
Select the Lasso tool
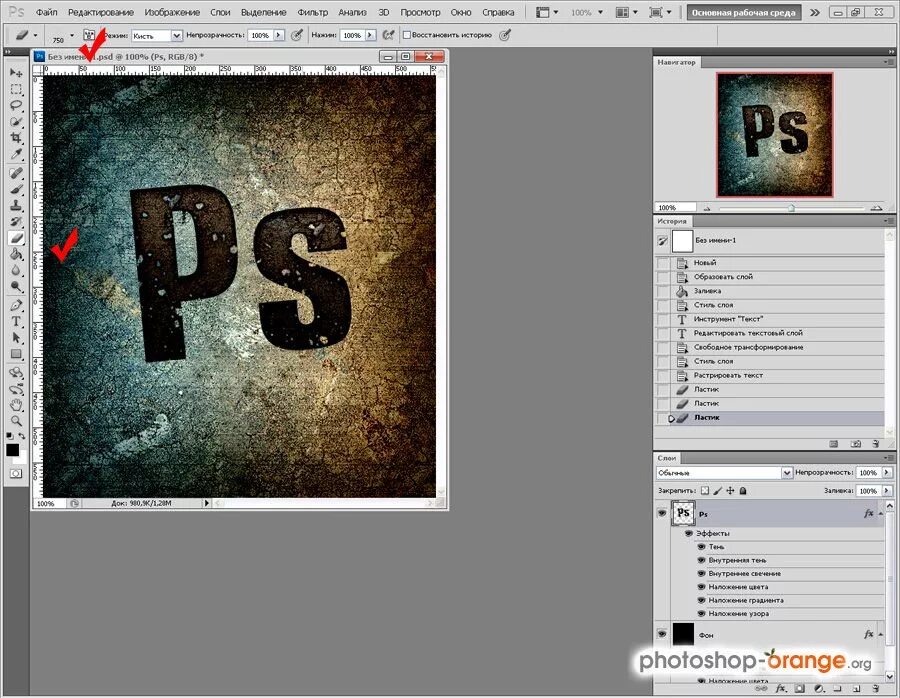click(16, 106)
